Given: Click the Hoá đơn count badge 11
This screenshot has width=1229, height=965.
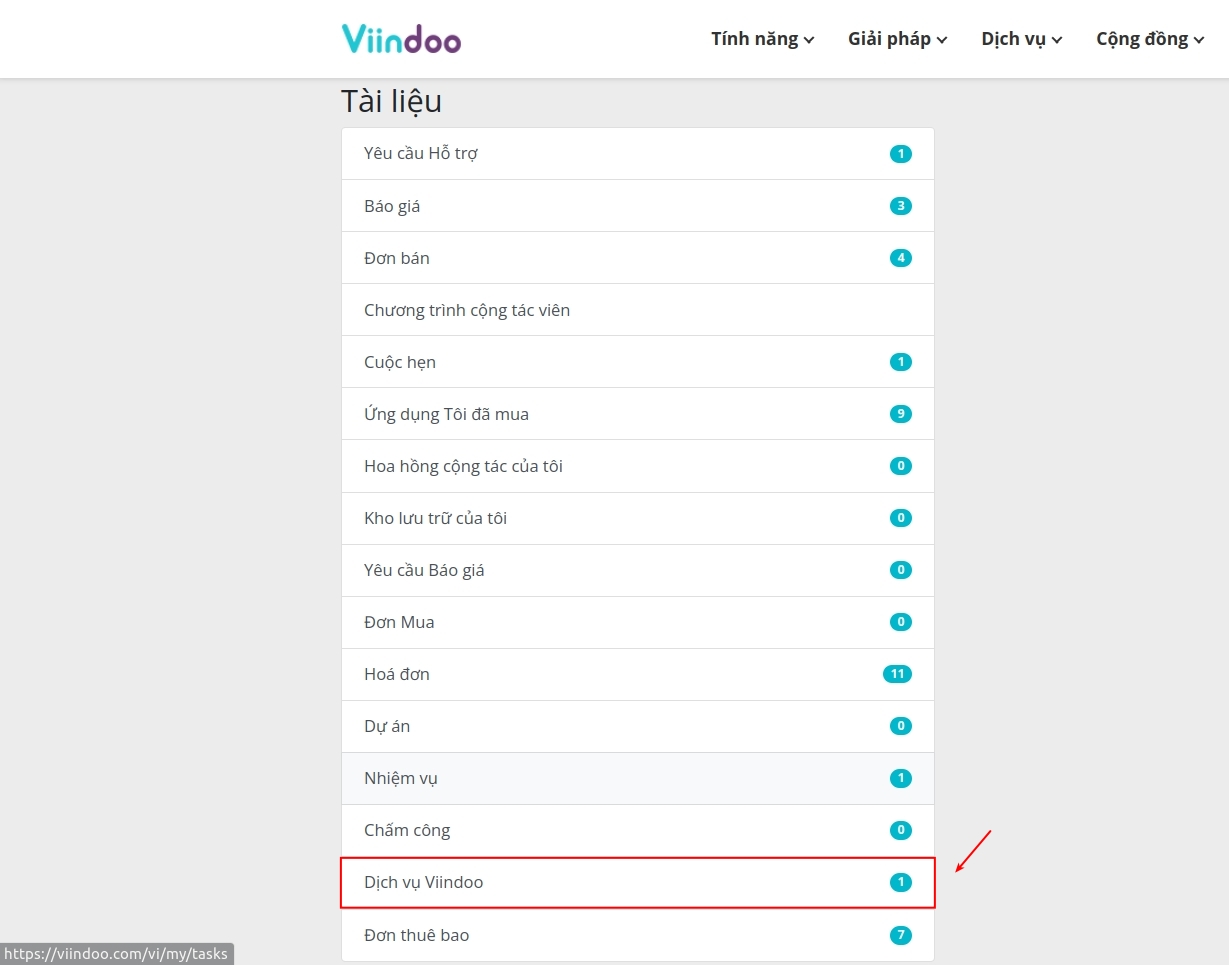Looking at the screenshot, I should [x=897, y=674].
